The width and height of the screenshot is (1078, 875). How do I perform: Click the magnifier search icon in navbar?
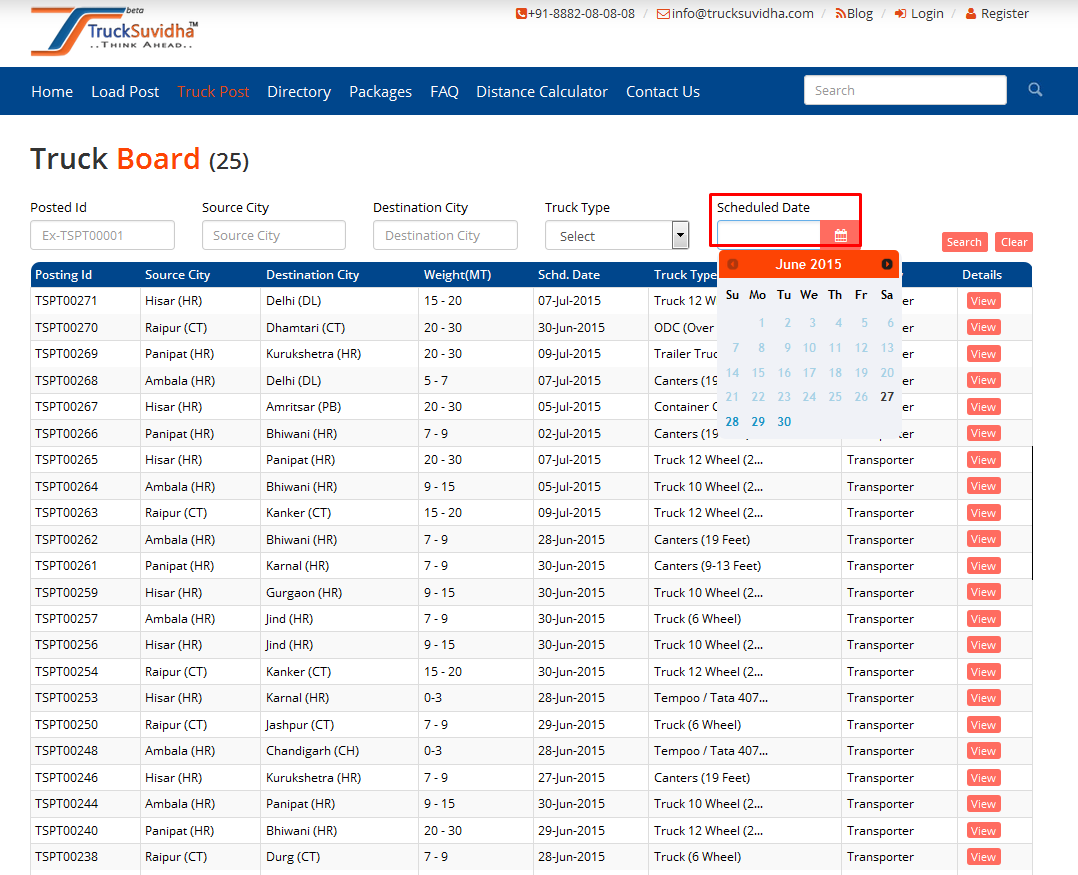tap(1035, 90)
